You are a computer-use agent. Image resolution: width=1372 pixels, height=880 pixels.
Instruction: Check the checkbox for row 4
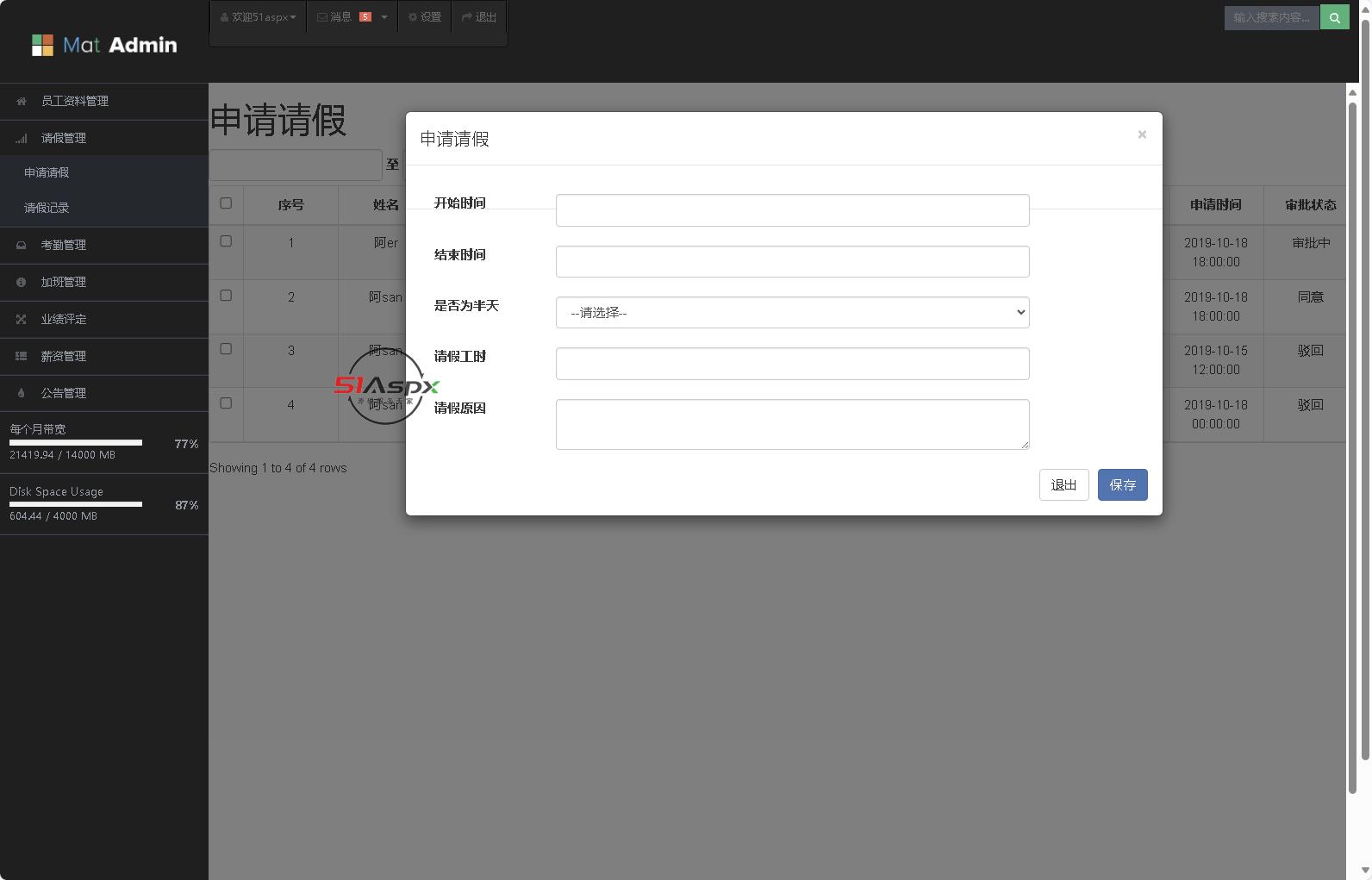click(226, 403)
